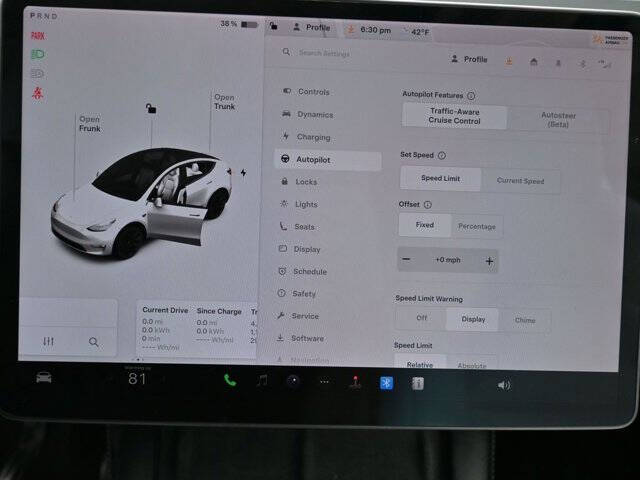The width and height of the screenshot is (640, 480).
Task: Click the Search Settings field
Action: click(324, 53)
